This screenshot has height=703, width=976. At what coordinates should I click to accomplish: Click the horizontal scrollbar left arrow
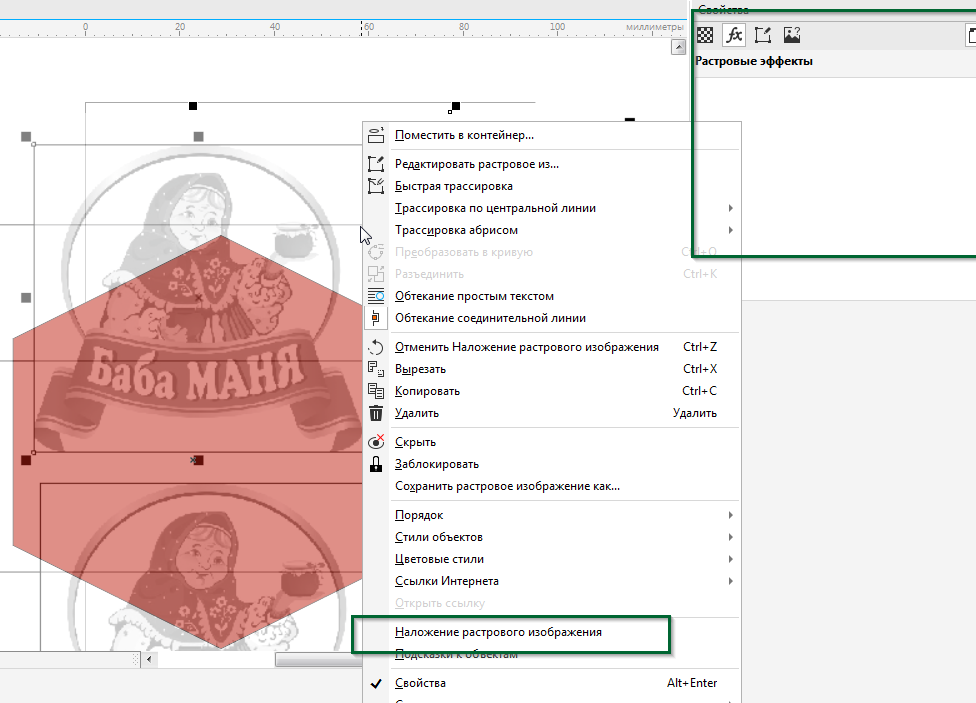149,659
